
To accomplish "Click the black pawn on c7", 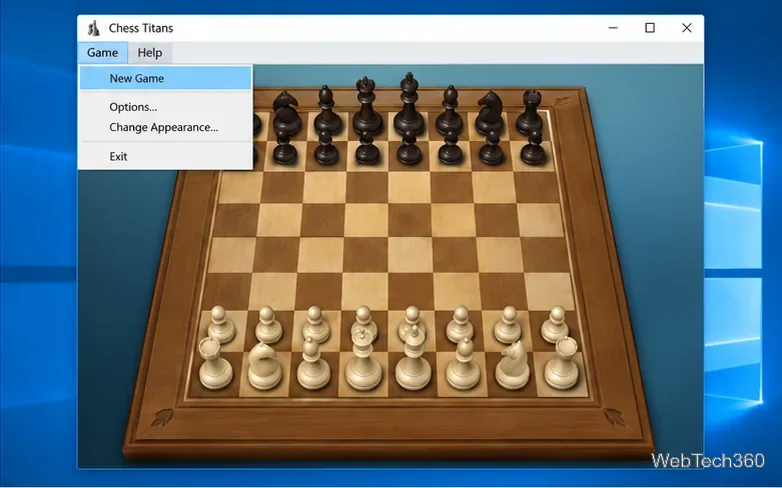I will click(x=326, y=148).
